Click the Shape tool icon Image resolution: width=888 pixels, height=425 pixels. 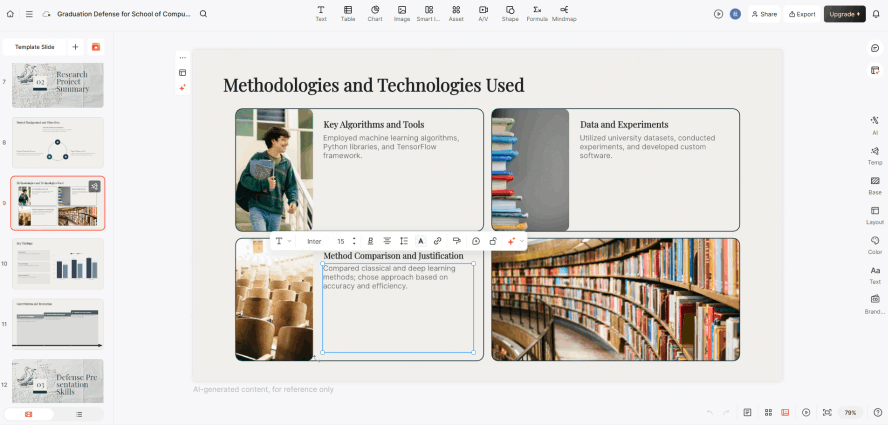point(510,13)
